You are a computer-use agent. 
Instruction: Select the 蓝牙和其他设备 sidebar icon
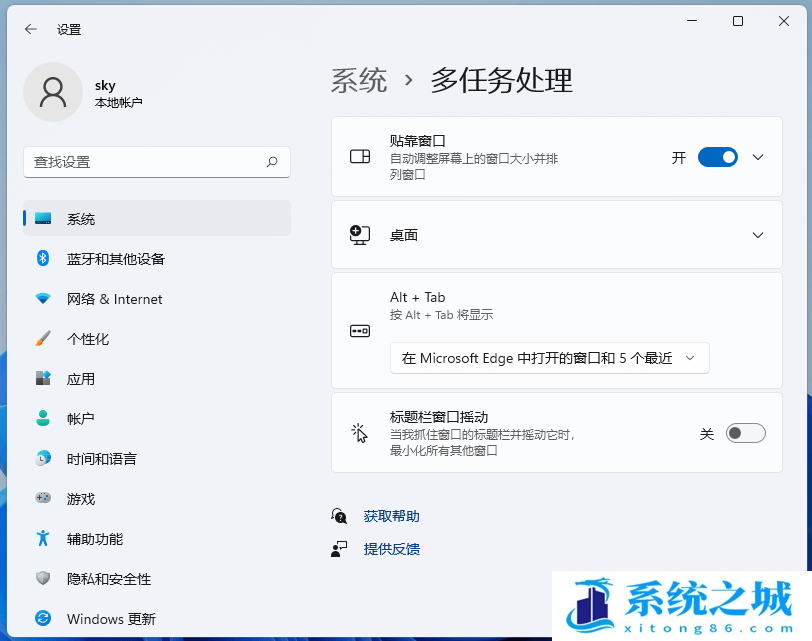click(42, 258)
